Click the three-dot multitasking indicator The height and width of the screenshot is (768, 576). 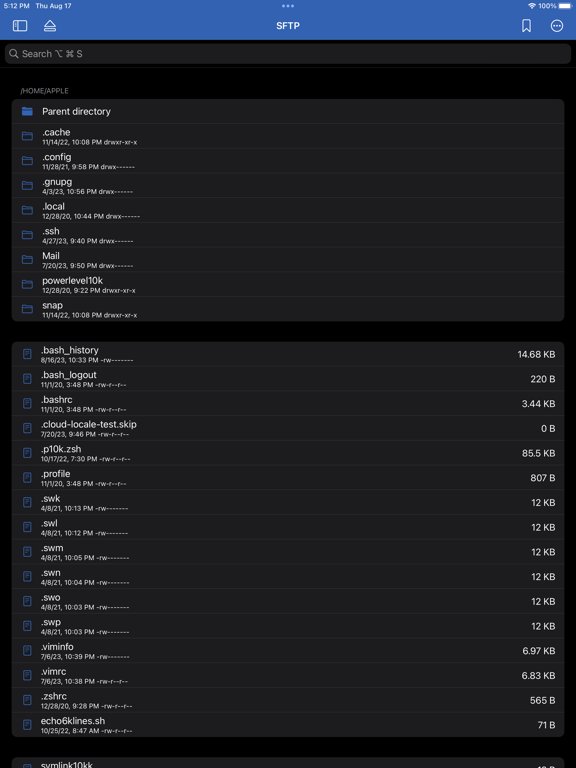(x=288, y=6)
